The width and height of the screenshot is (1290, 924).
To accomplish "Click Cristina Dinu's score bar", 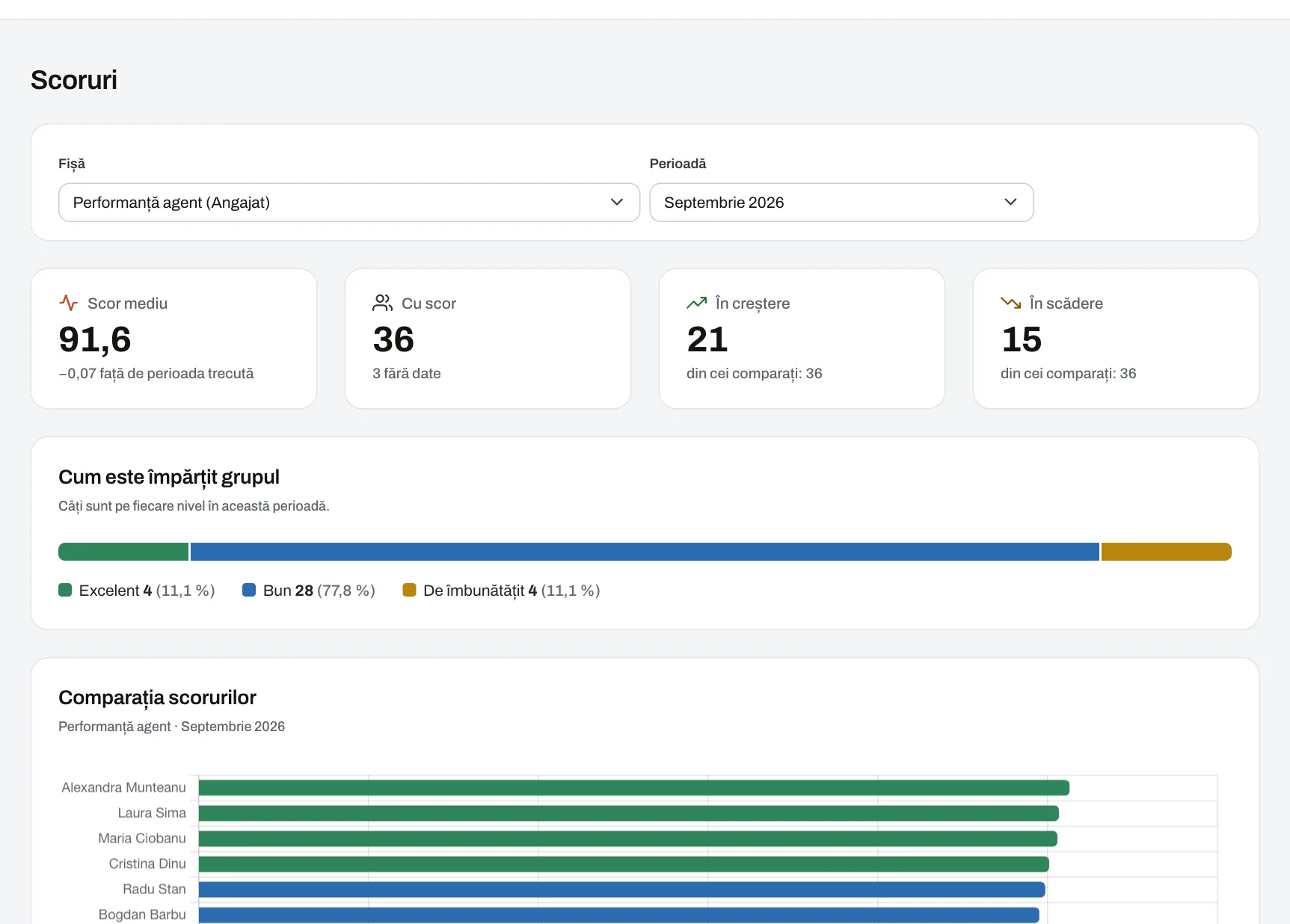I will pyautogui.click(x=624, y=864).
